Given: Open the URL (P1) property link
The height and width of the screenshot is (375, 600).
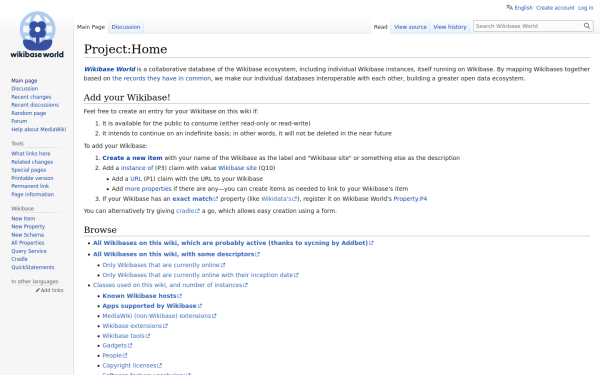Looking at the screenshot, I should point(136,179).
